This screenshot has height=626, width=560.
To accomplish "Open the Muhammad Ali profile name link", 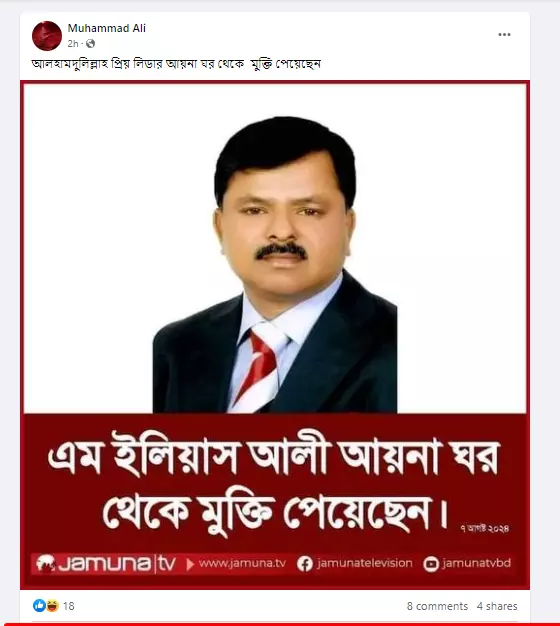I will point(107,28).
